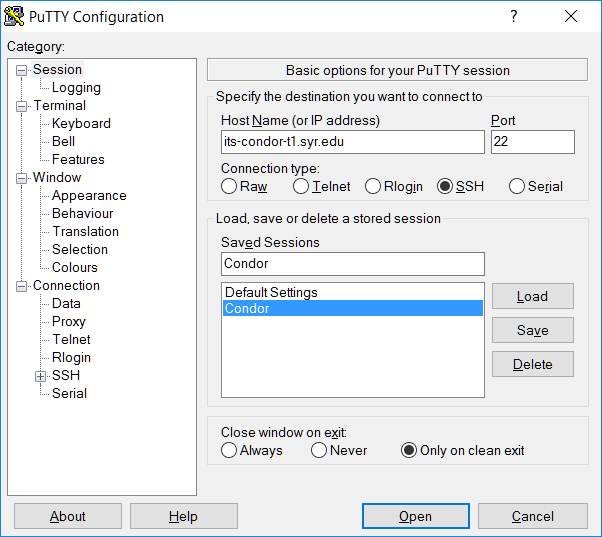Viewport: 602px width, 537px height.
Task: Open the Telnet category in tree
Action: [x=71, y=339]
